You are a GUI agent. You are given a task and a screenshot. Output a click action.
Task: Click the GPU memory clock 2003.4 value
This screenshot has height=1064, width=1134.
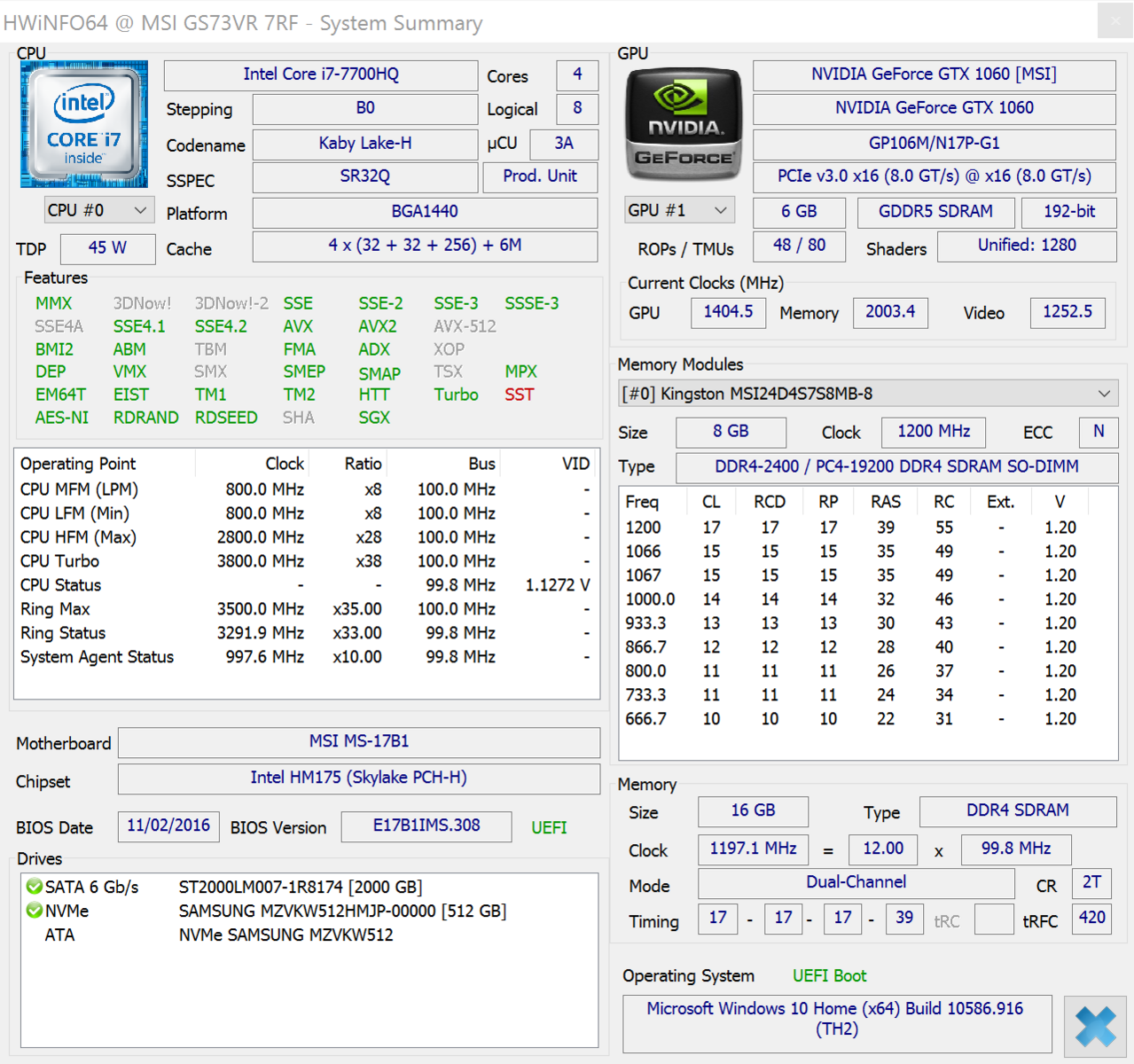tap(890, 312)
